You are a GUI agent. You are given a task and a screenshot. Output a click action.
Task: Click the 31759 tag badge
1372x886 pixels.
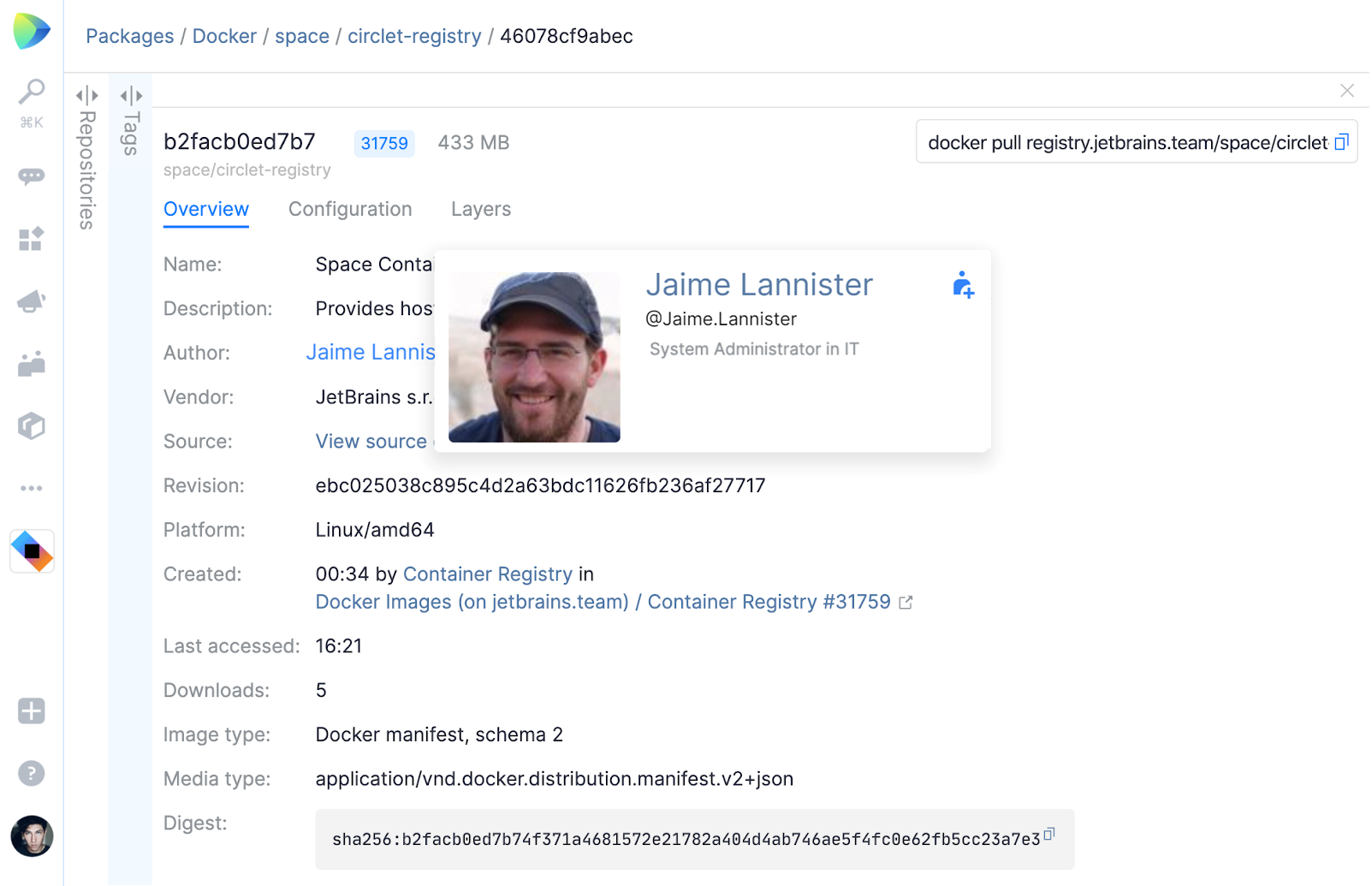point(384,143)
